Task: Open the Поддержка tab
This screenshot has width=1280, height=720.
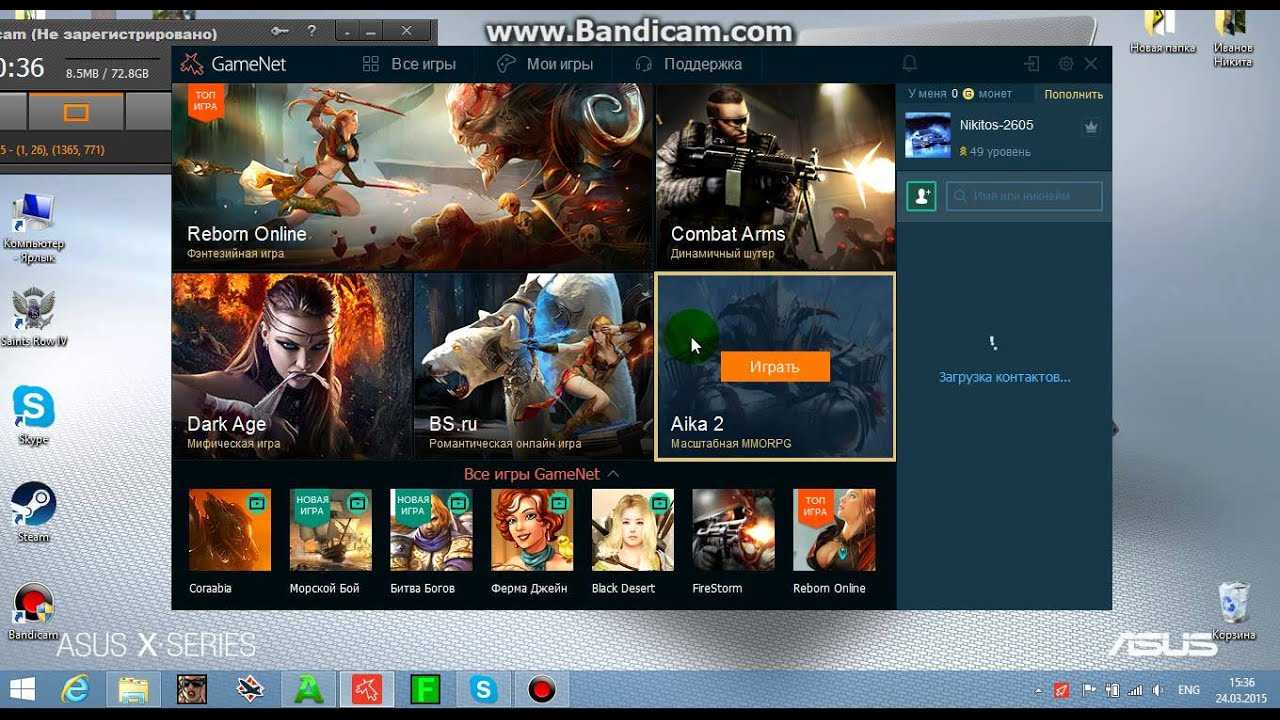Action: (689, 64)
